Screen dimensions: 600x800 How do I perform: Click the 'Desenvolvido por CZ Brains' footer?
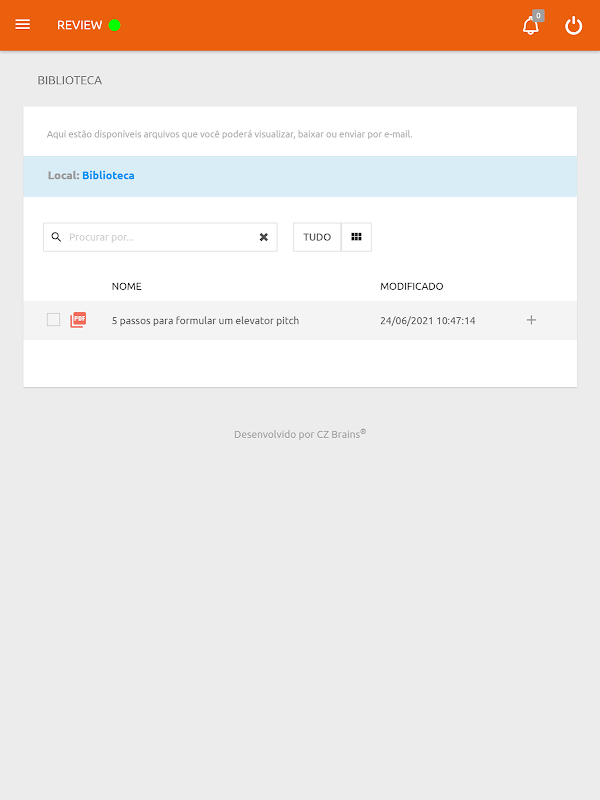pos(300,434)
